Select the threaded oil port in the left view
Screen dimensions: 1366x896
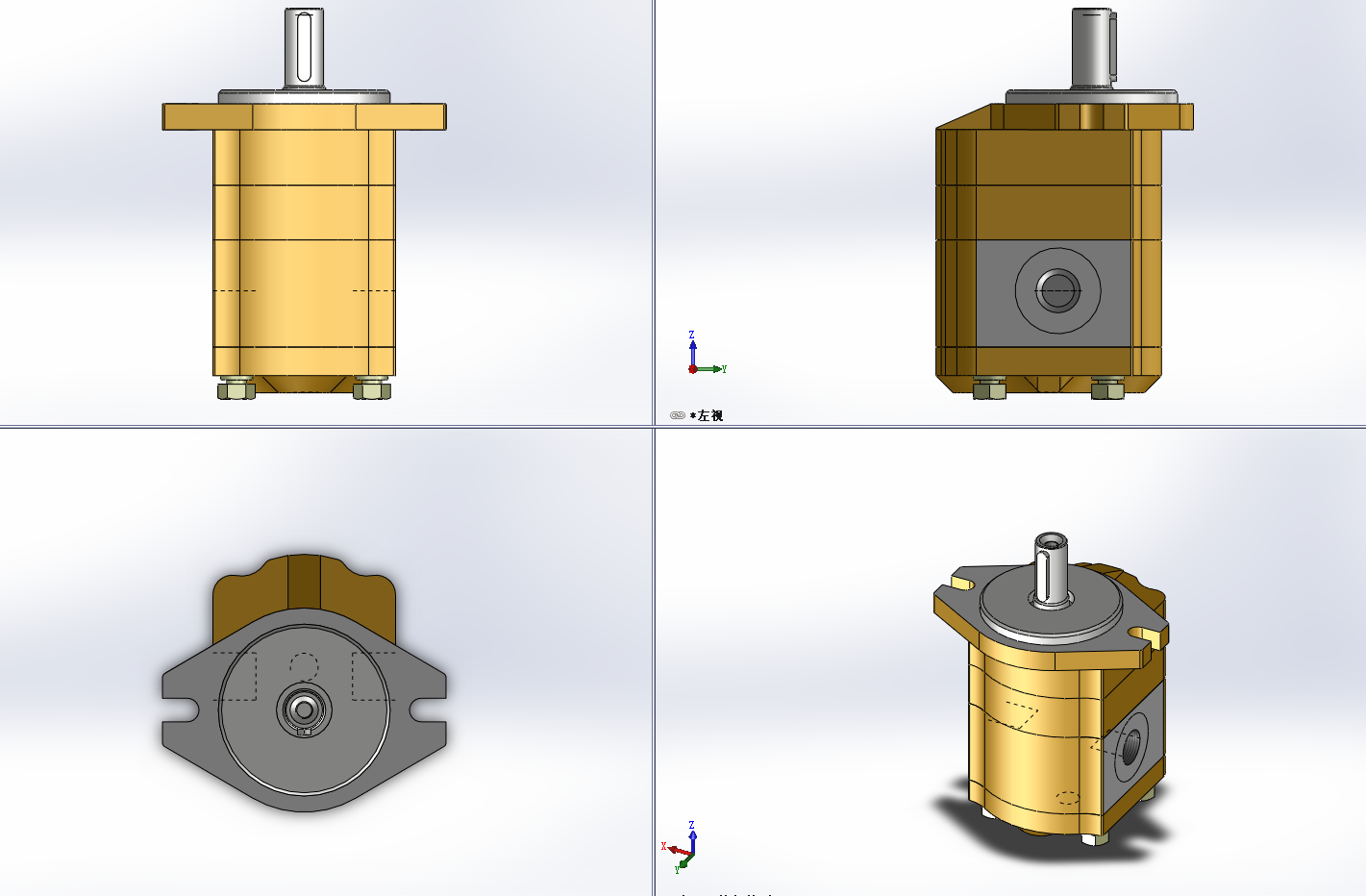[1057, 290]
